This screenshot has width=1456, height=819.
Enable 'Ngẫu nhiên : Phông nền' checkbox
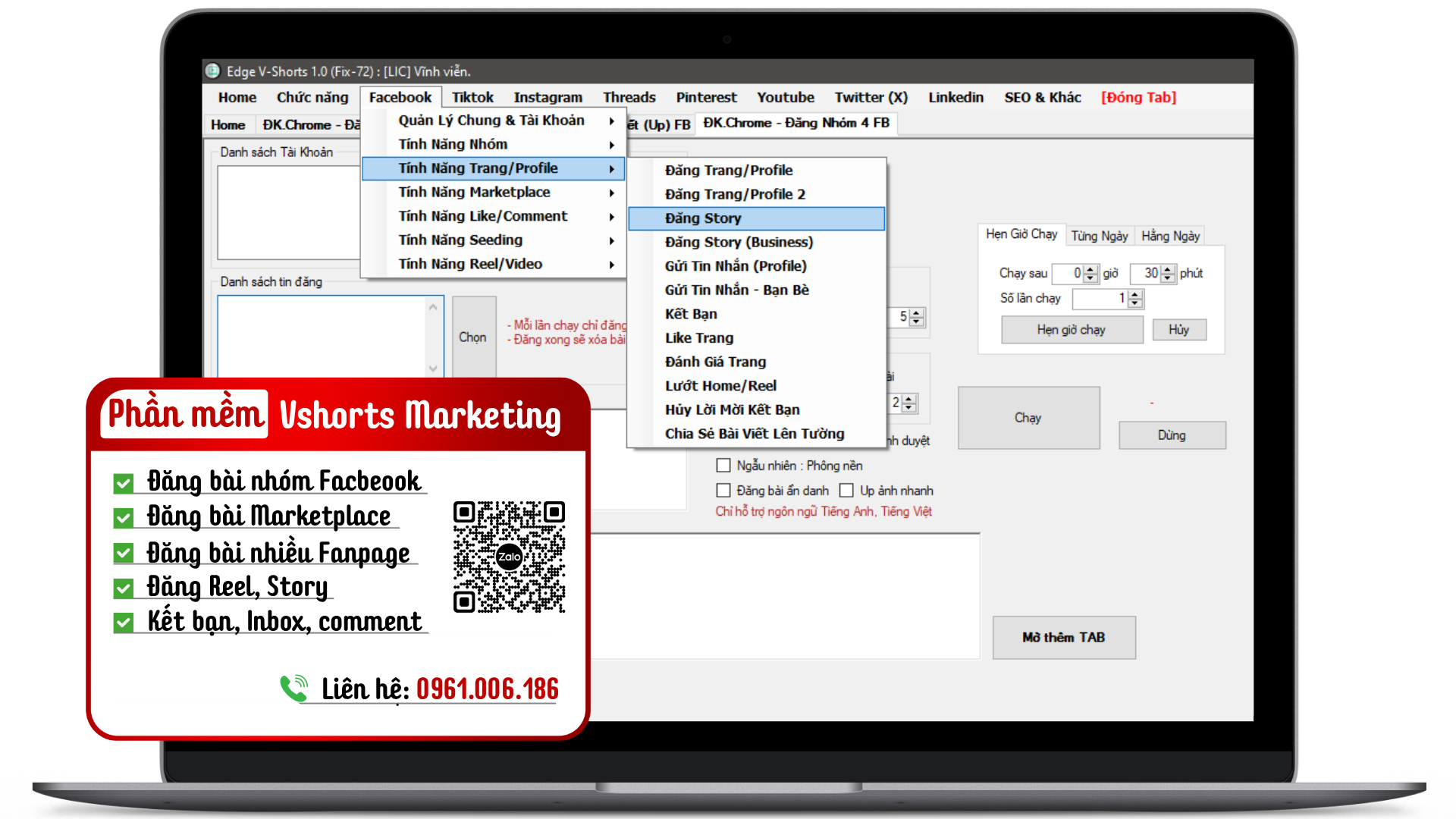click(723, 466)
